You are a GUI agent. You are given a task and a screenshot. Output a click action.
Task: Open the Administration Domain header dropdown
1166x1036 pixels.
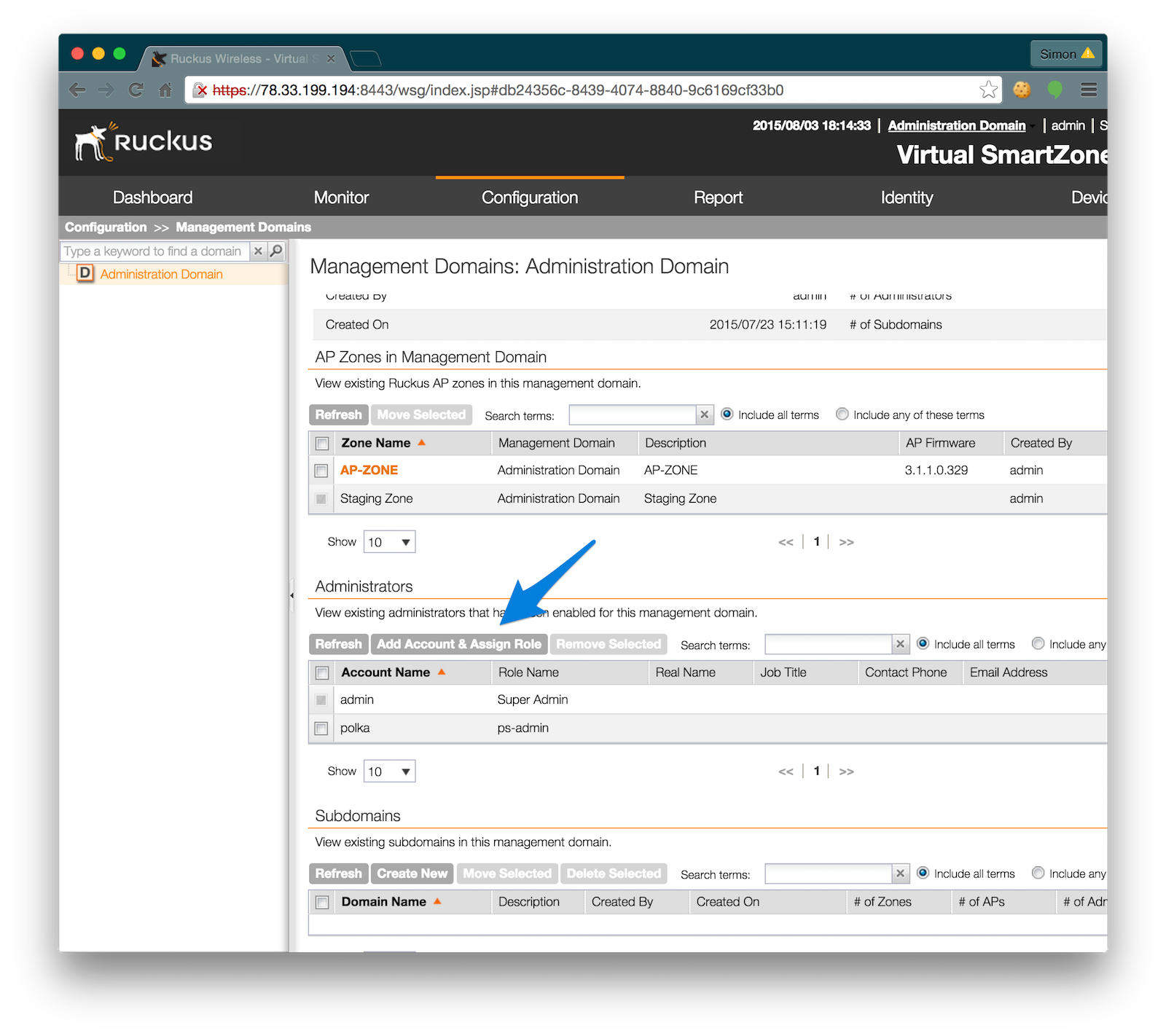[x=960, y=125]
